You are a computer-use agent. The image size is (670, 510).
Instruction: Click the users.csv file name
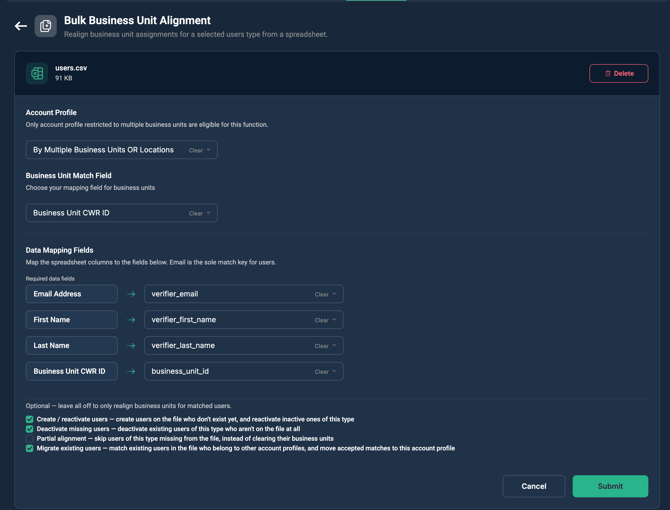click(x=71, y=68)
